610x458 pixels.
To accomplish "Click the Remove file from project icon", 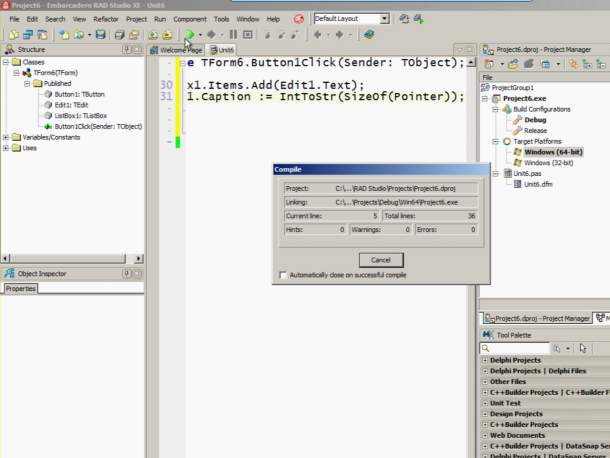I will click(x=167, y=35).
